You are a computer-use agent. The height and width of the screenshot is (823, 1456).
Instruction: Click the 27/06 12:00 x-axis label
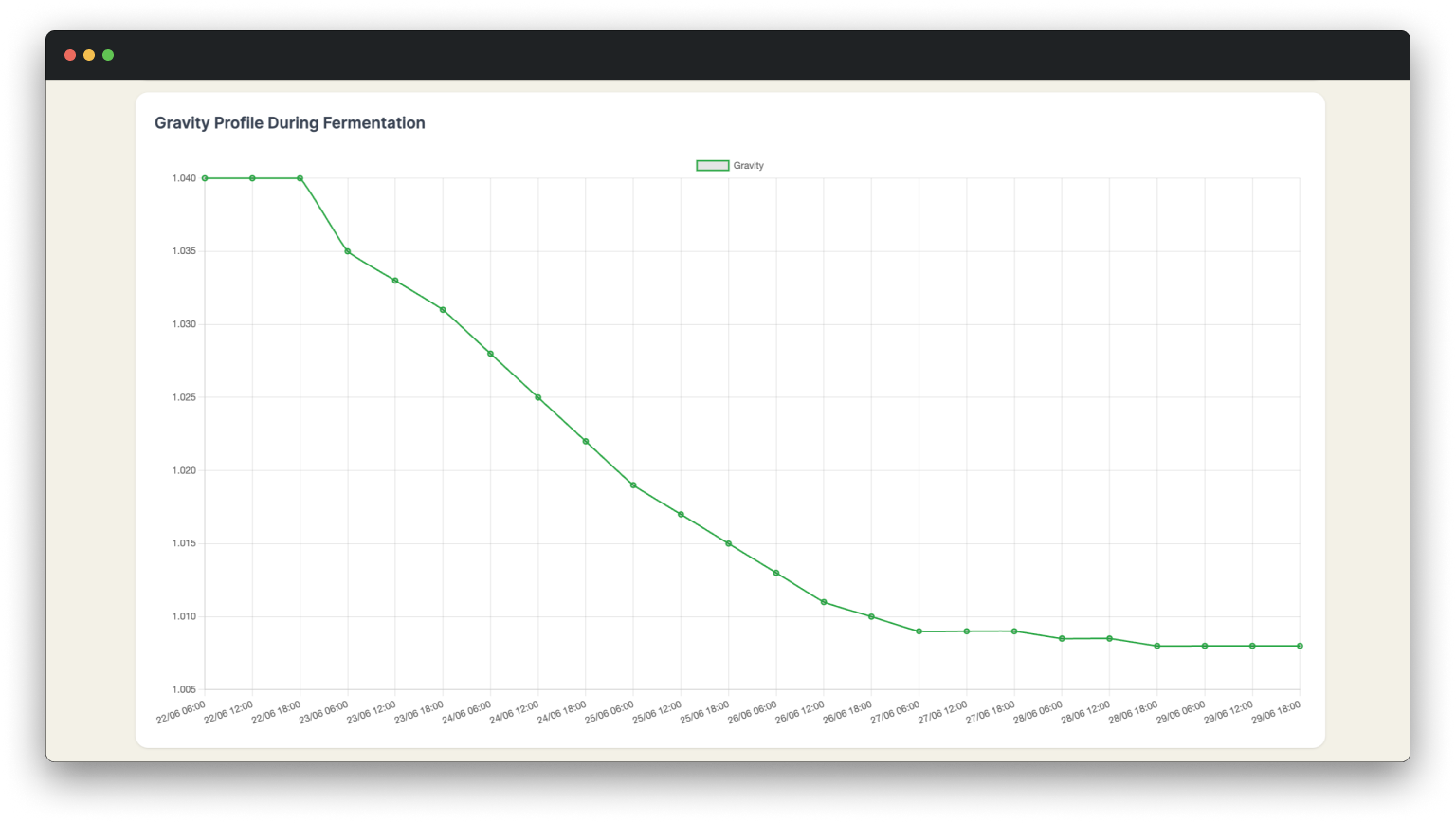[943, 713]
